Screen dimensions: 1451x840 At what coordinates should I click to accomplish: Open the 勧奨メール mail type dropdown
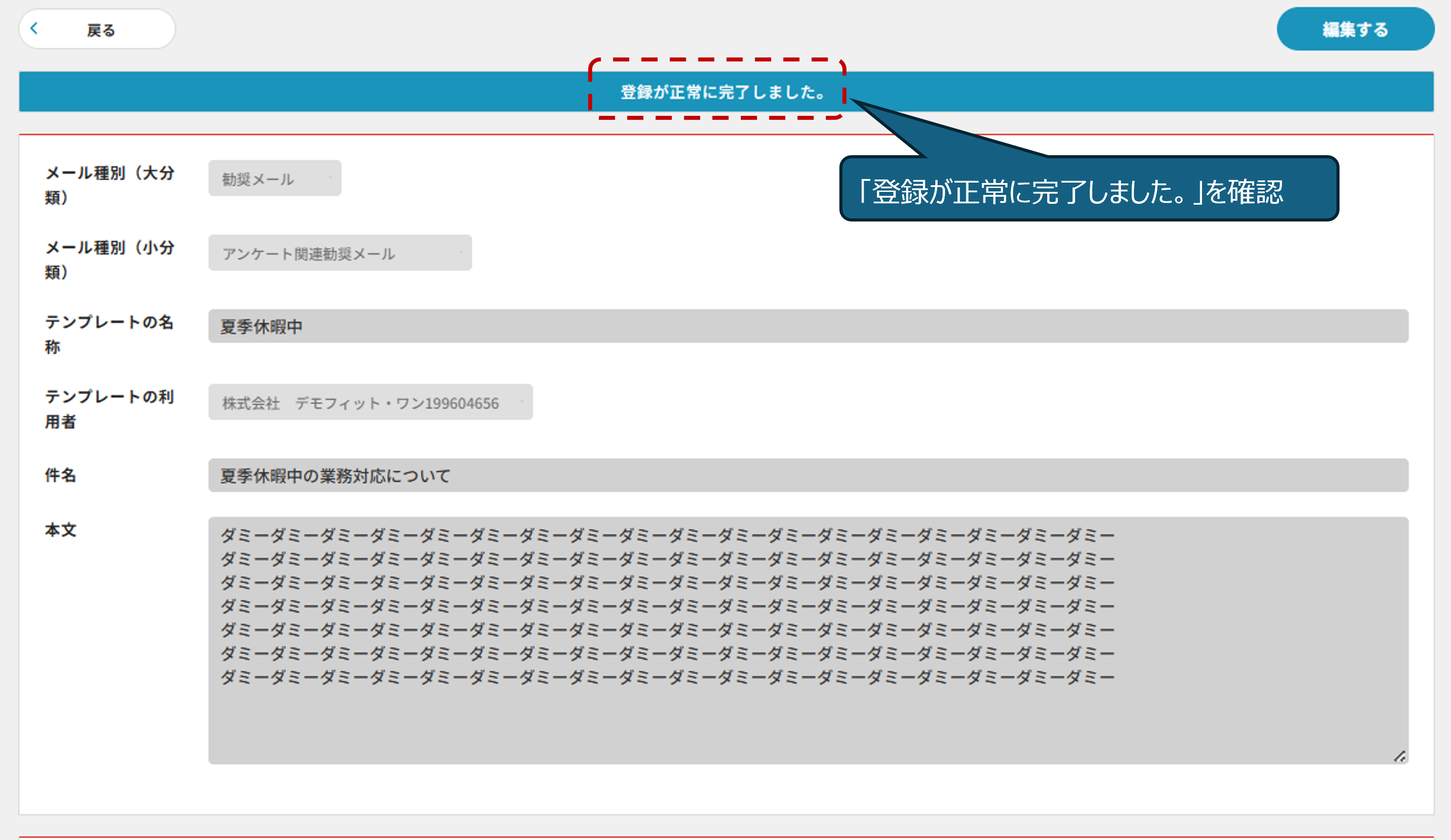(275, 179)
